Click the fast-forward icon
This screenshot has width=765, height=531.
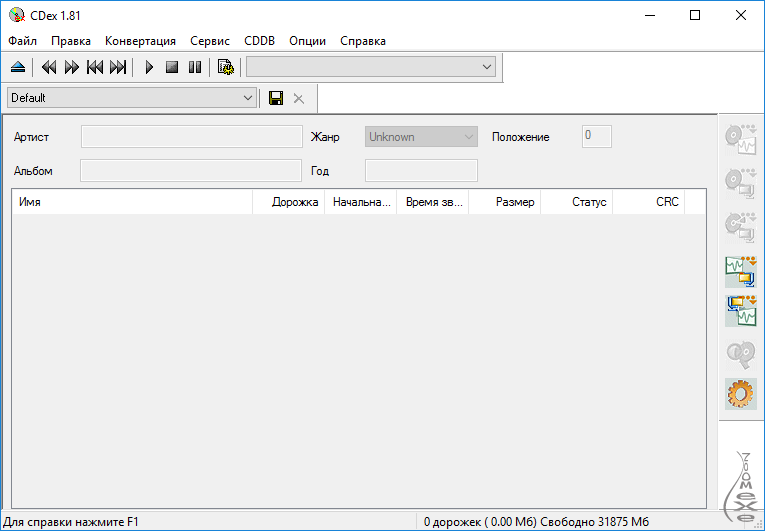72,67
